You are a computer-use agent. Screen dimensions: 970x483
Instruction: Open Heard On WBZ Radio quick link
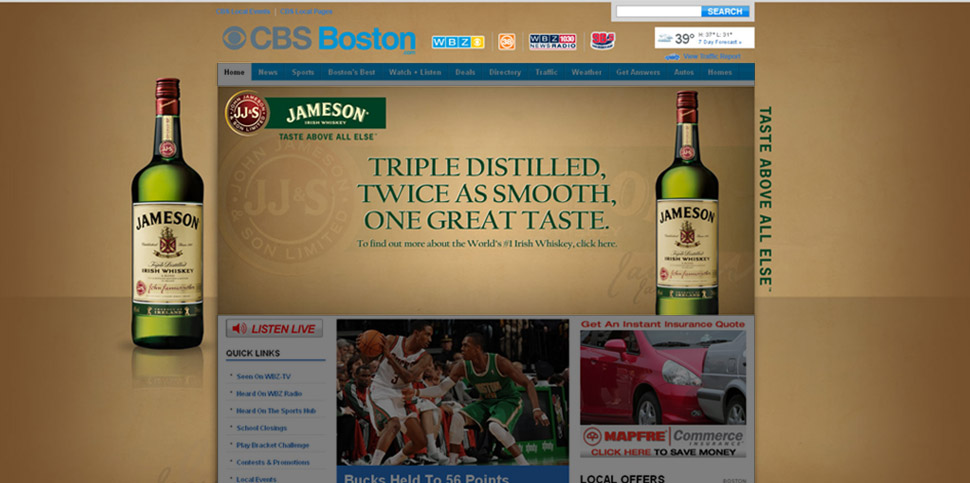click(x=269, y=393)
